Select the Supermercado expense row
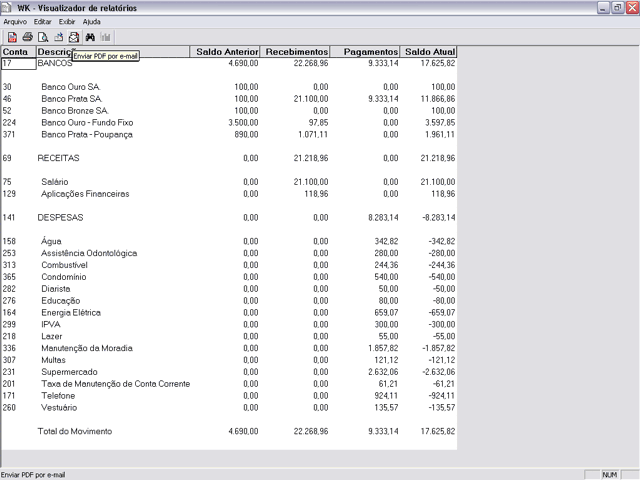This screenshot has width=640, height=480. coord(68,371)
